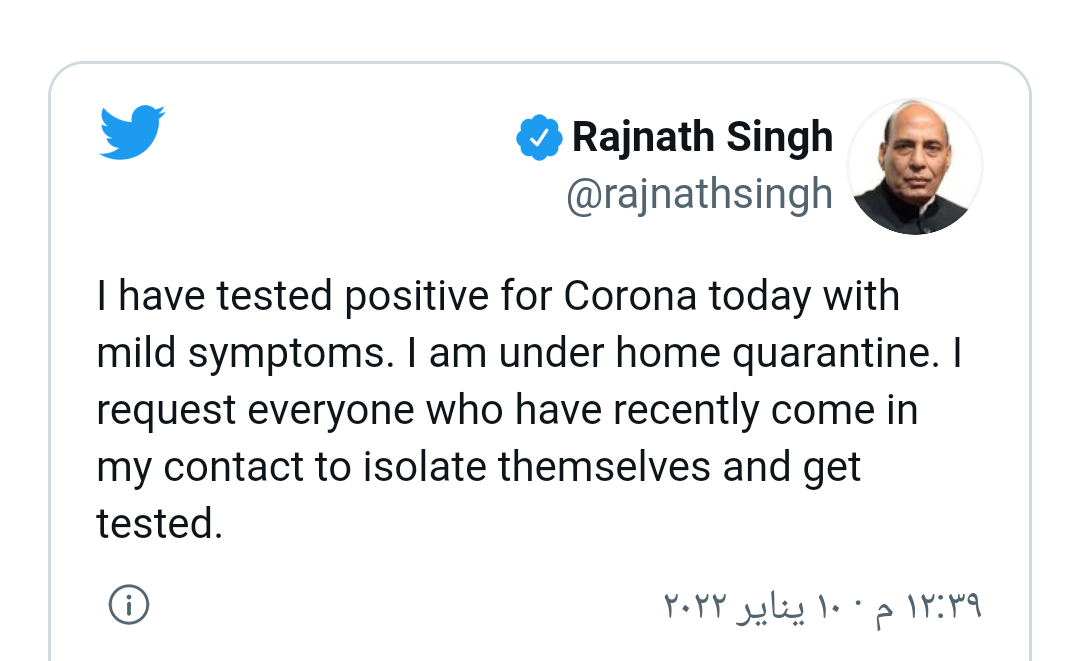This screenshot has width=1080, height=661.
Task: Click the word 'contact' in tweet text
Action: click(233, 468)
